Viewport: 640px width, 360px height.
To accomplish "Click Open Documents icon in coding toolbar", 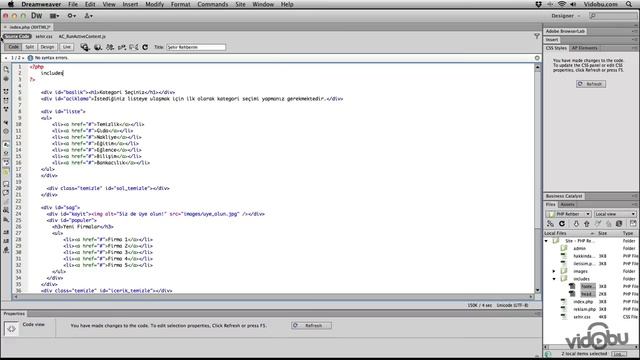I will point(6,69).
